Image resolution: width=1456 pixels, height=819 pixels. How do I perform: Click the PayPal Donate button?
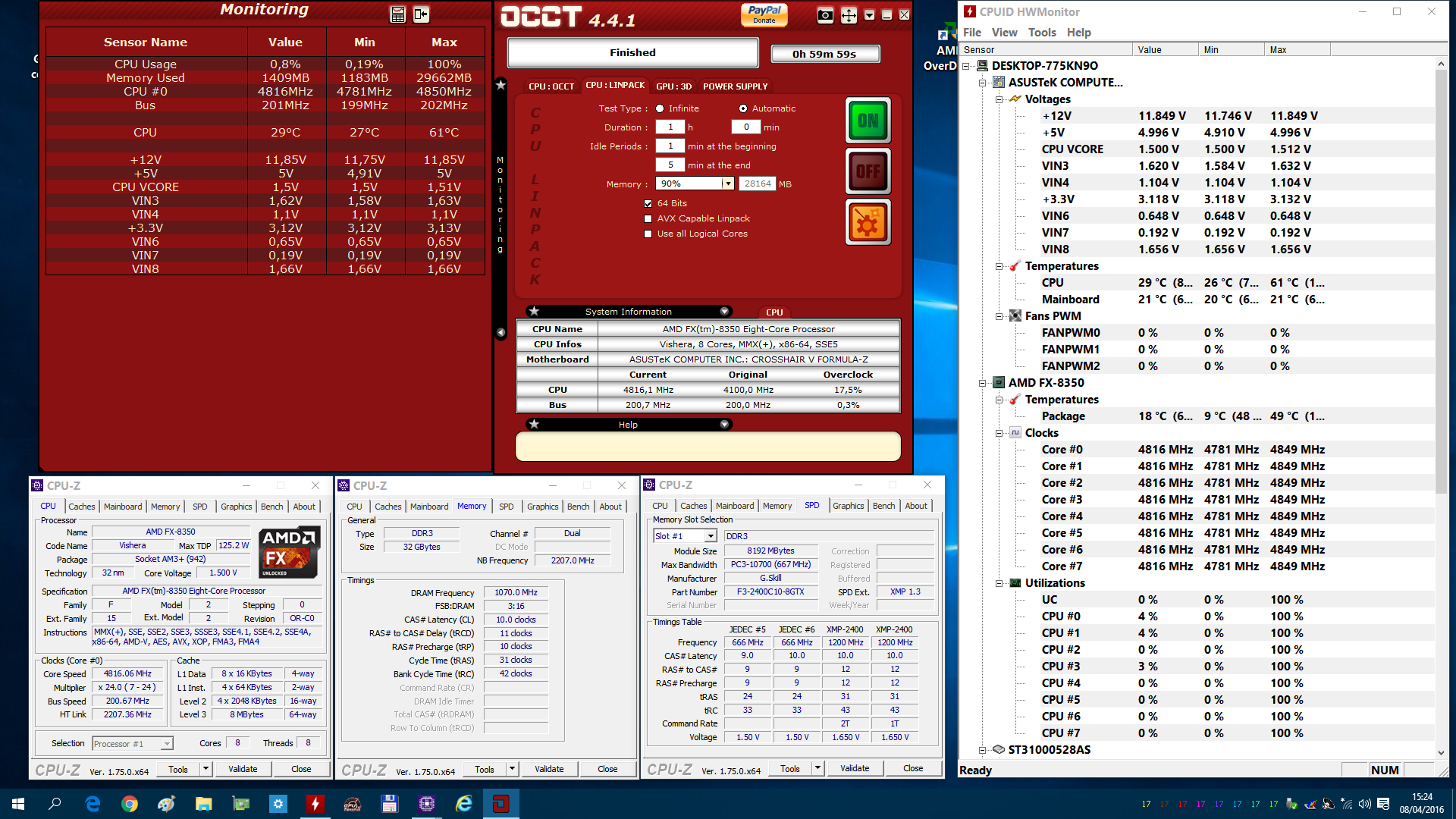764,14
